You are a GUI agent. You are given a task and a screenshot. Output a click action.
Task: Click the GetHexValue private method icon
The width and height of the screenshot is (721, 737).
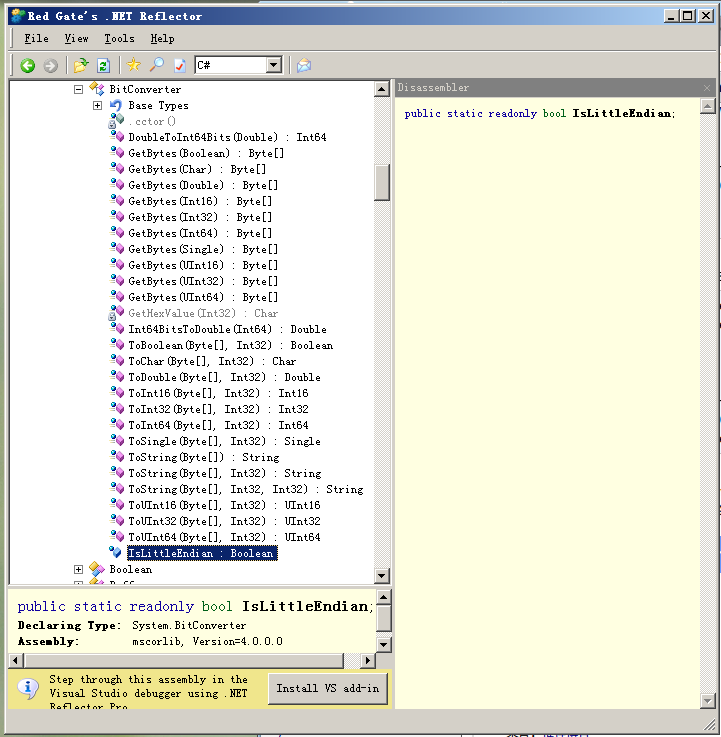pyautogui.click(x=117, y=313)
